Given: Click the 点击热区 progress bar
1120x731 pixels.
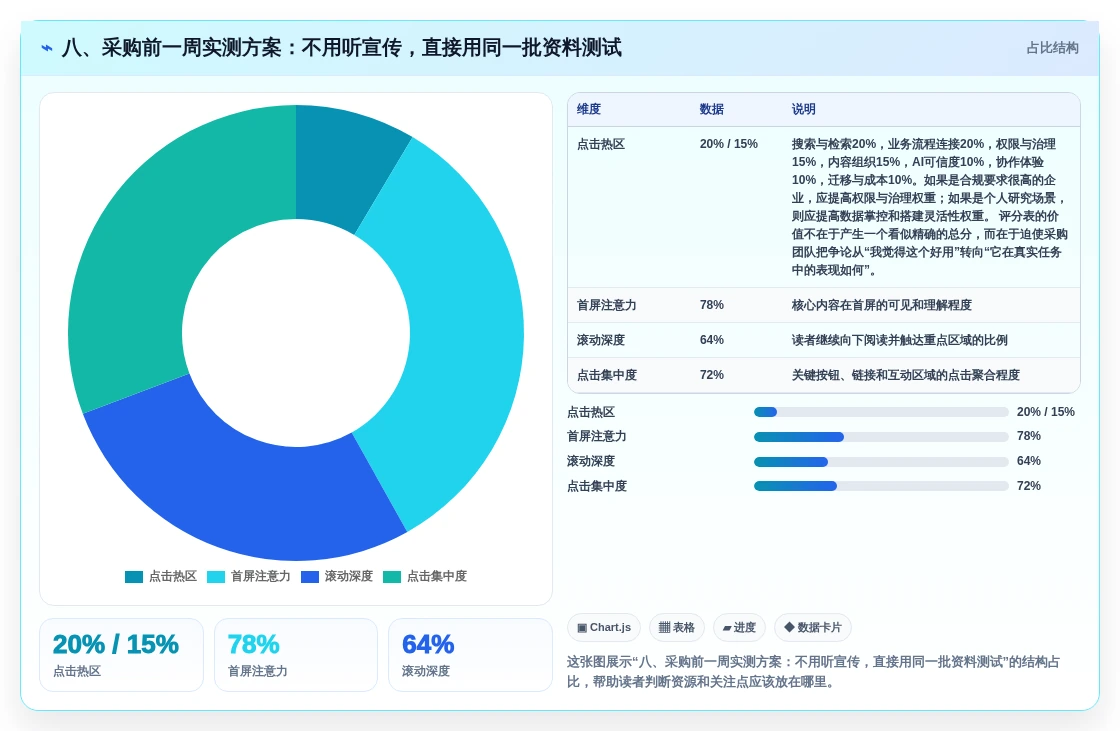Looking at the screenshot, I should (881, 412).
